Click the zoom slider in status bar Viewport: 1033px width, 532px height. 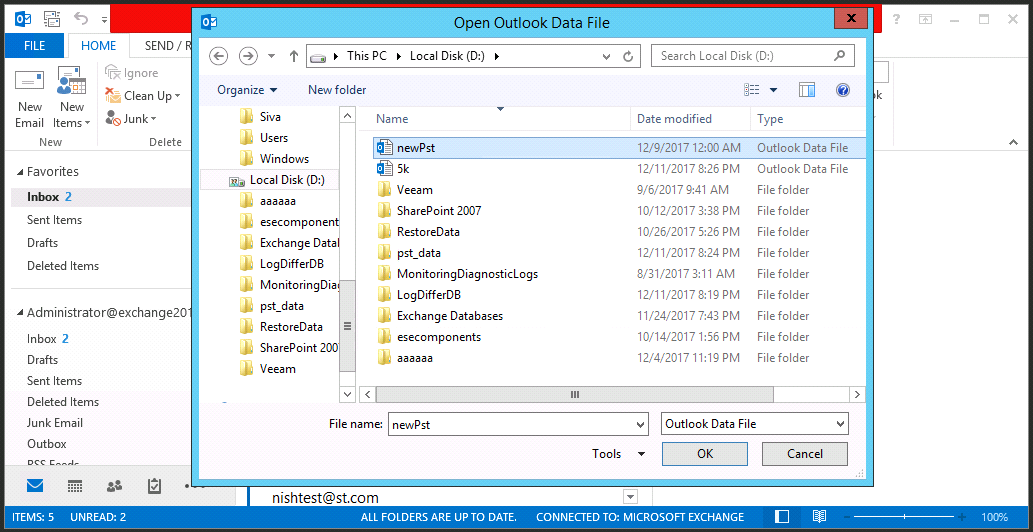click(x=906, y=517)
